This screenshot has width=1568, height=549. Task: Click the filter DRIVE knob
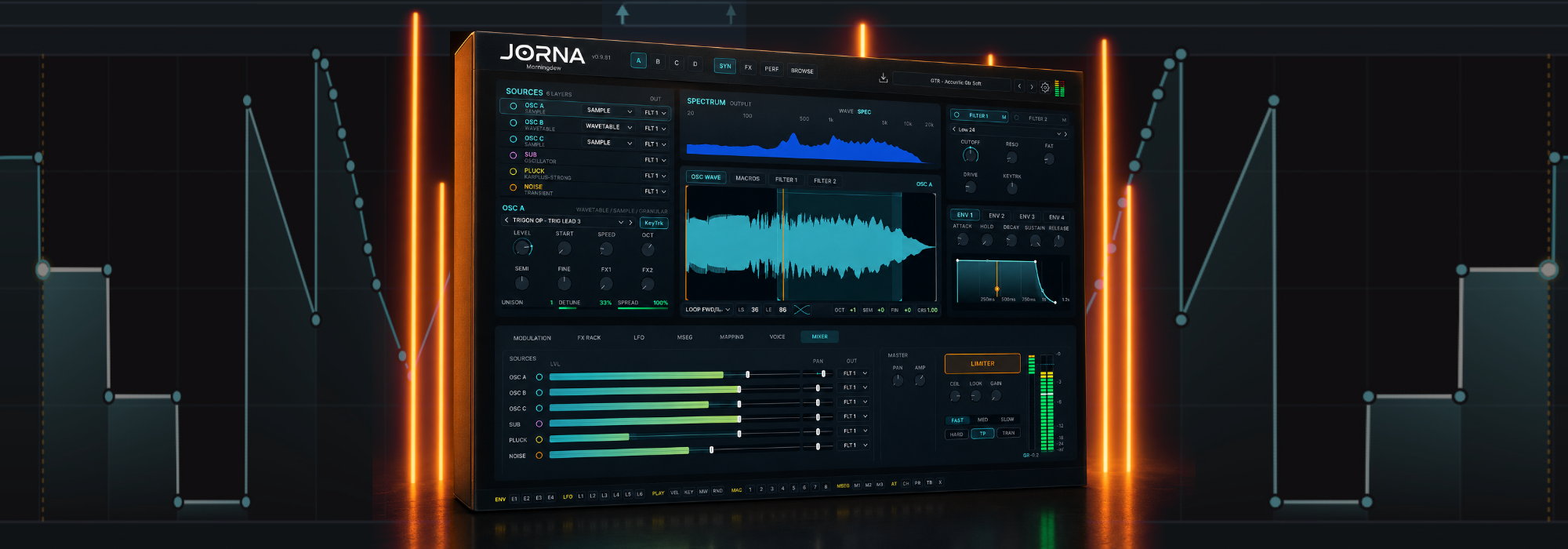(971, 187)
